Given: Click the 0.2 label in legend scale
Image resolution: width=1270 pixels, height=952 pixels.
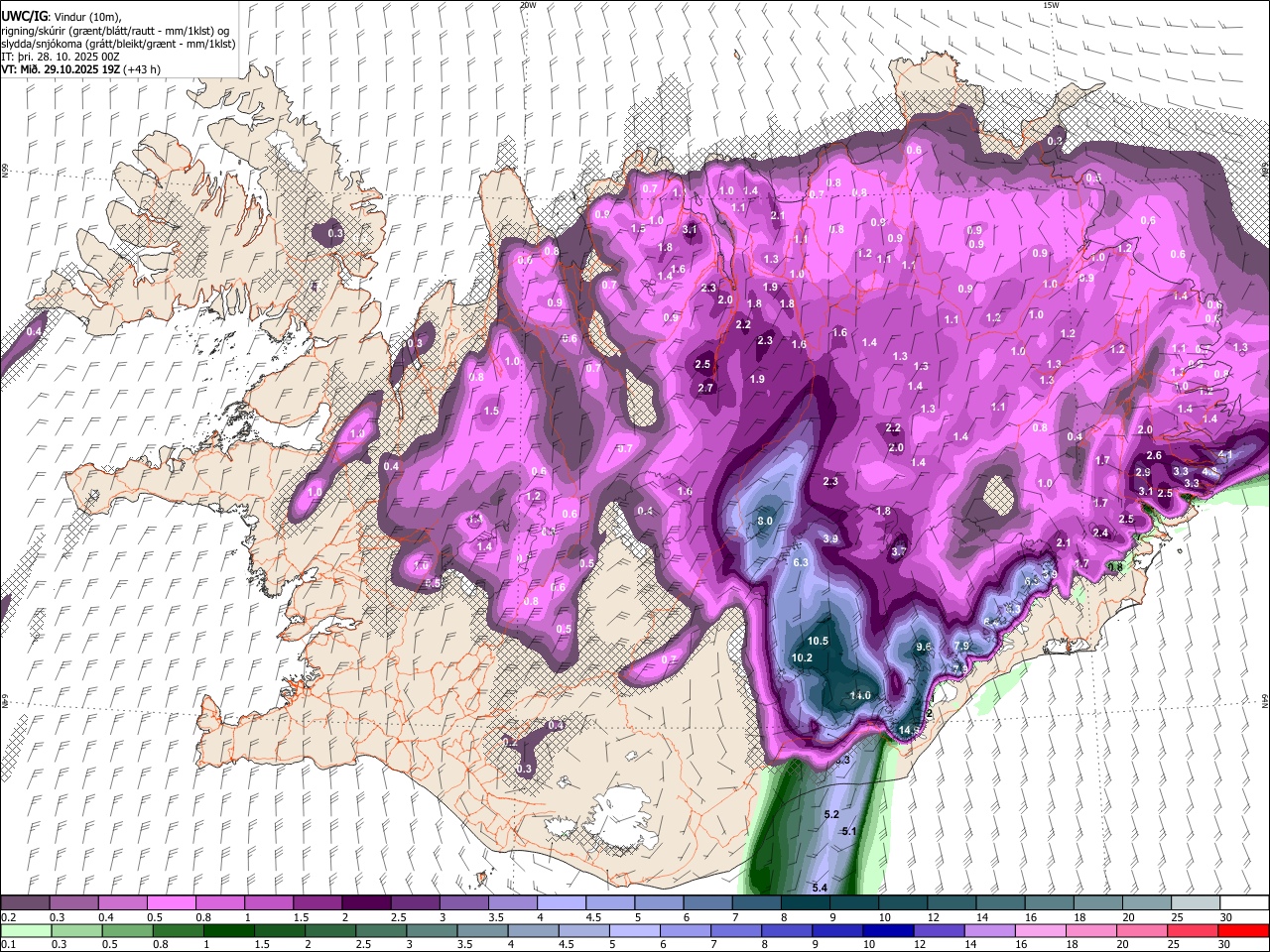Looking at the screenshot, I should tap(8, 917).
